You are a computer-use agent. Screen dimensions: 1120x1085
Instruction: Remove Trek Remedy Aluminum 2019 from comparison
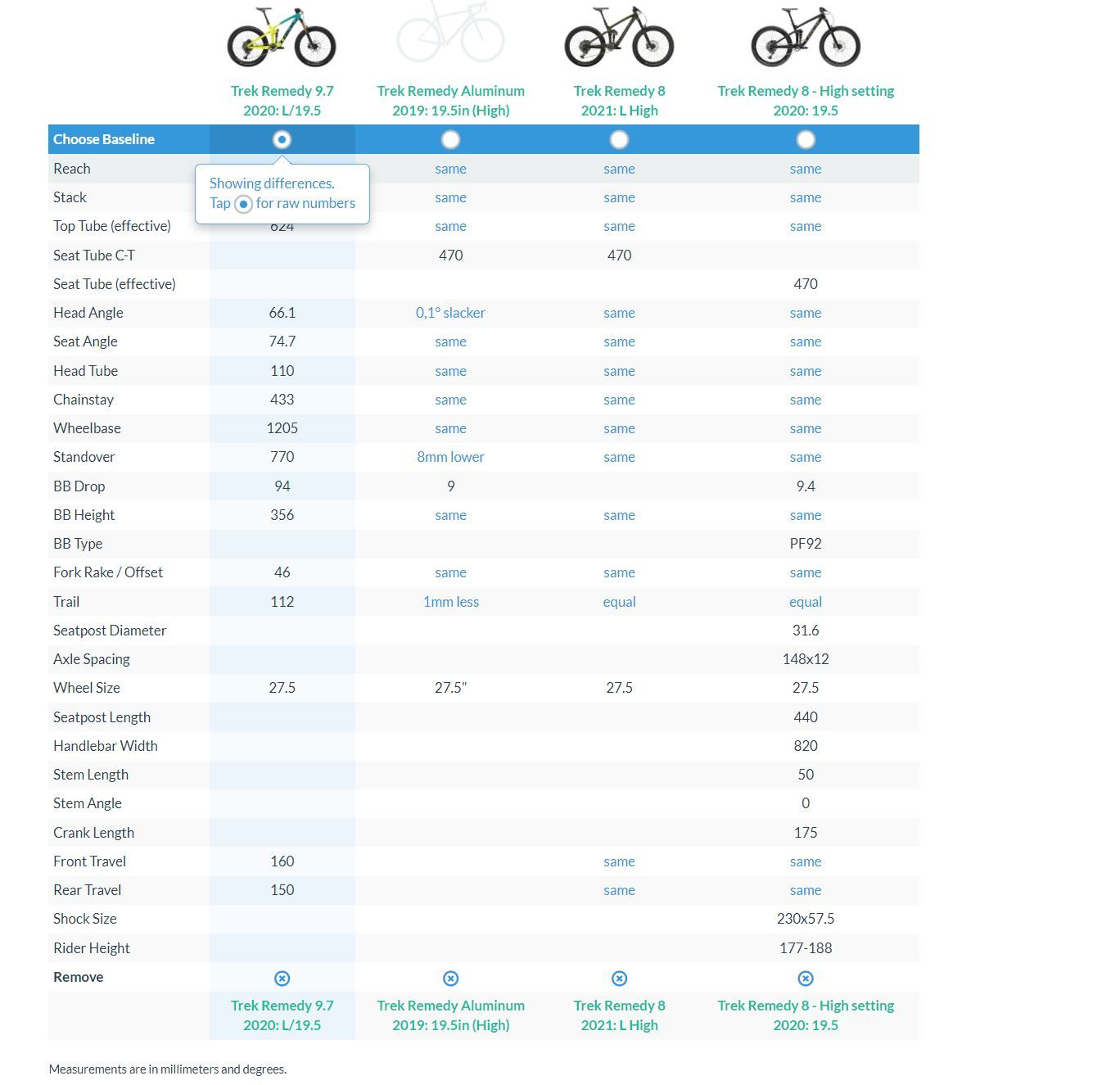tap(450, 978)
